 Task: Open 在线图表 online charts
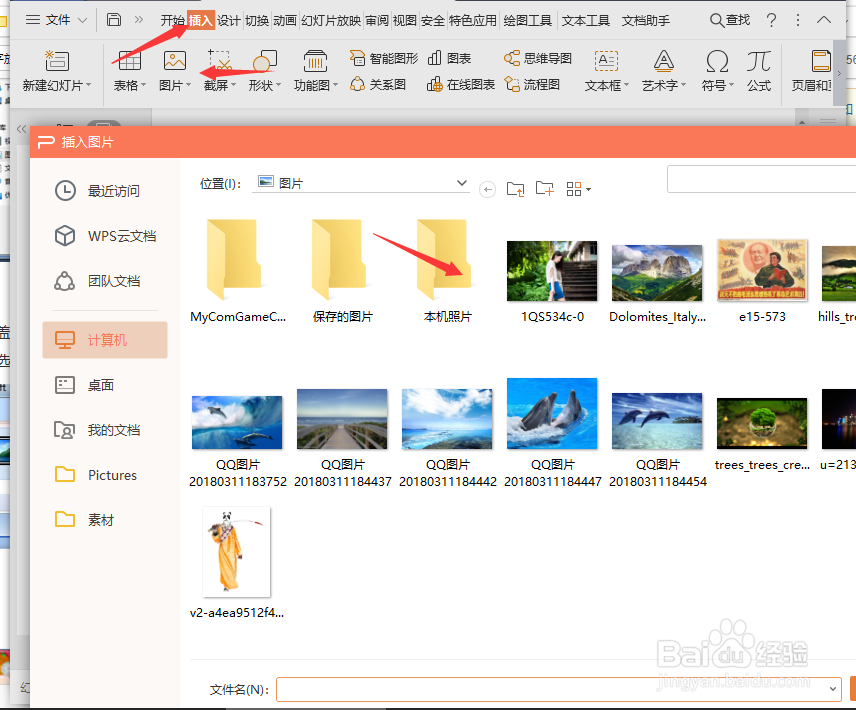pos(461,84)
